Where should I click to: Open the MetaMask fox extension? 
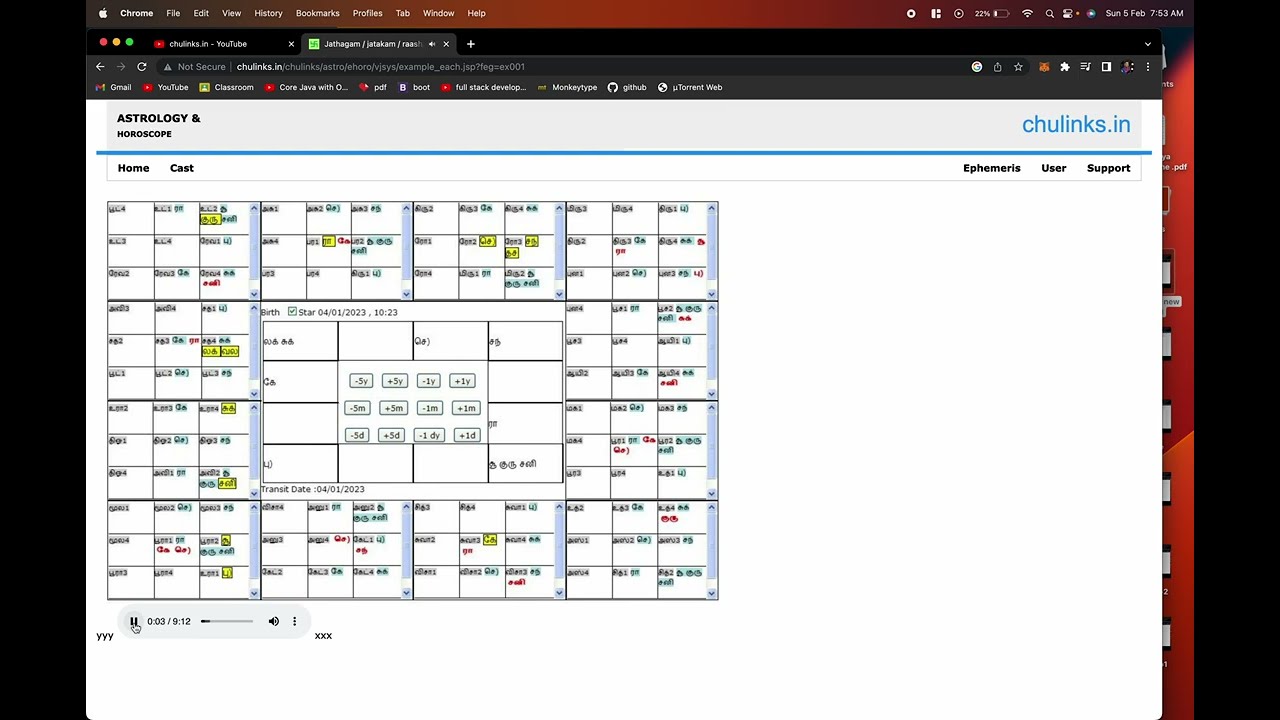pos(1044,67)
